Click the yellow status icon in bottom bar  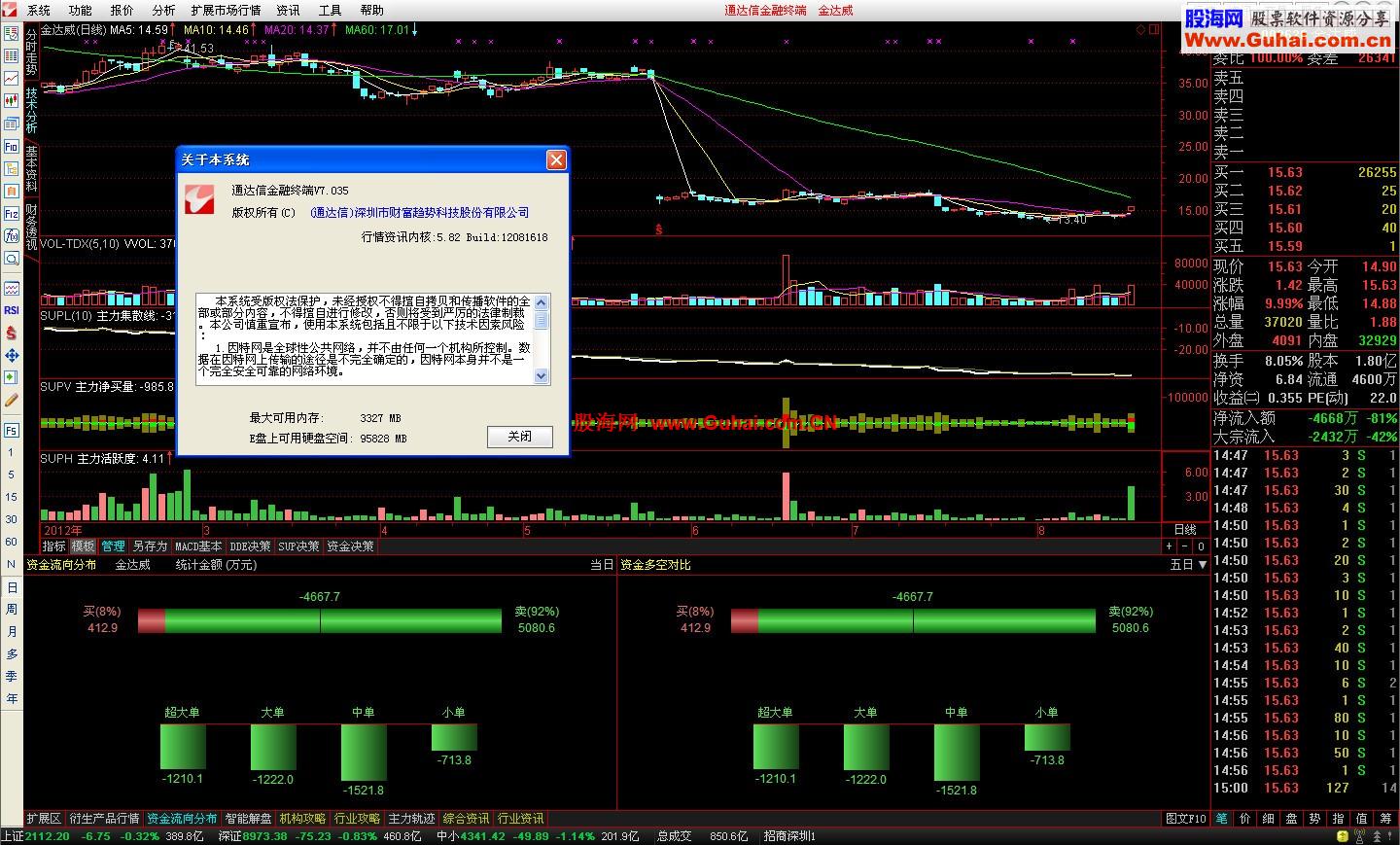1342,836
